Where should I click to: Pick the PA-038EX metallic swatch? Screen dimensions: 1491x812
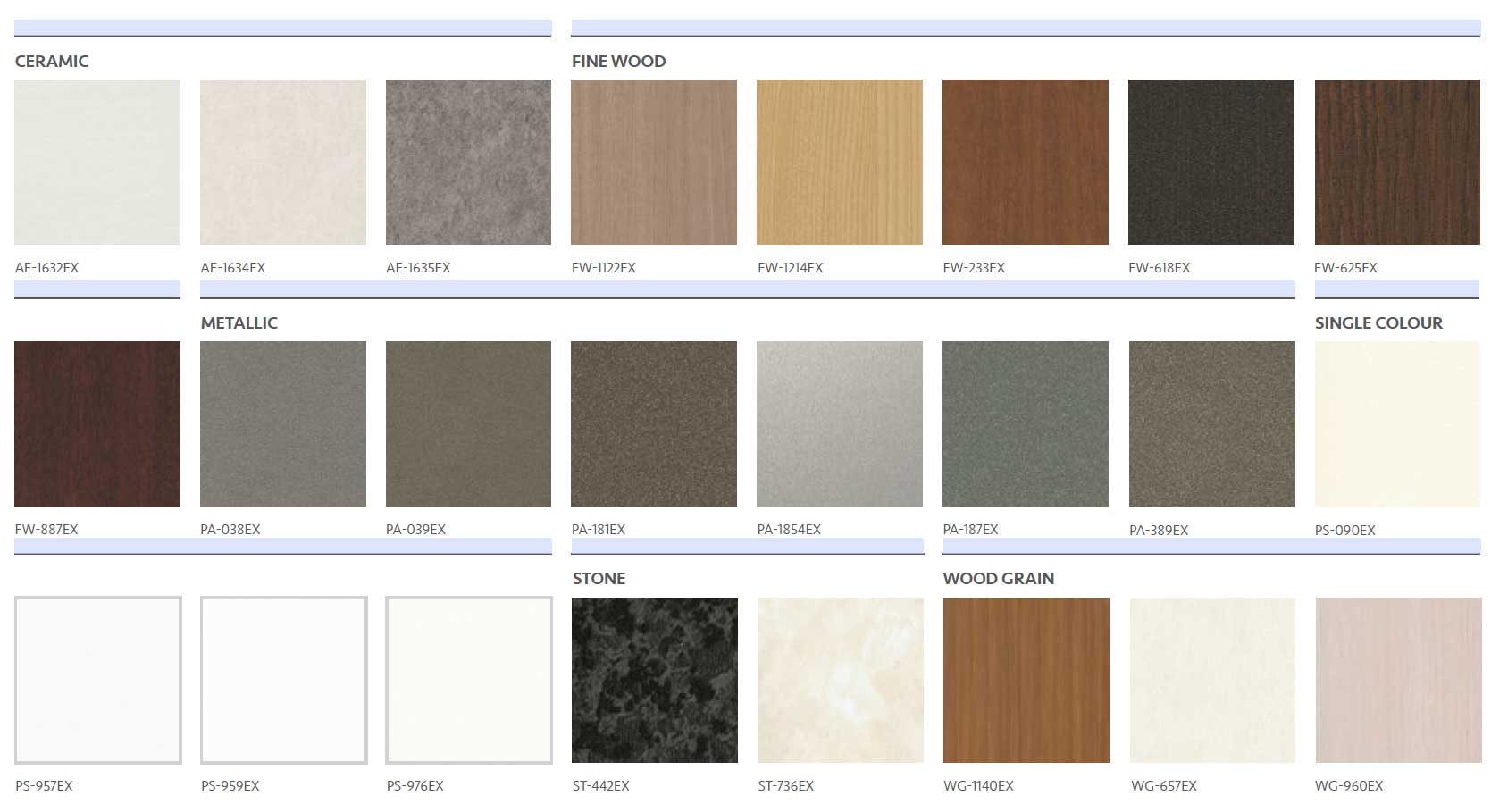point(283,424)
